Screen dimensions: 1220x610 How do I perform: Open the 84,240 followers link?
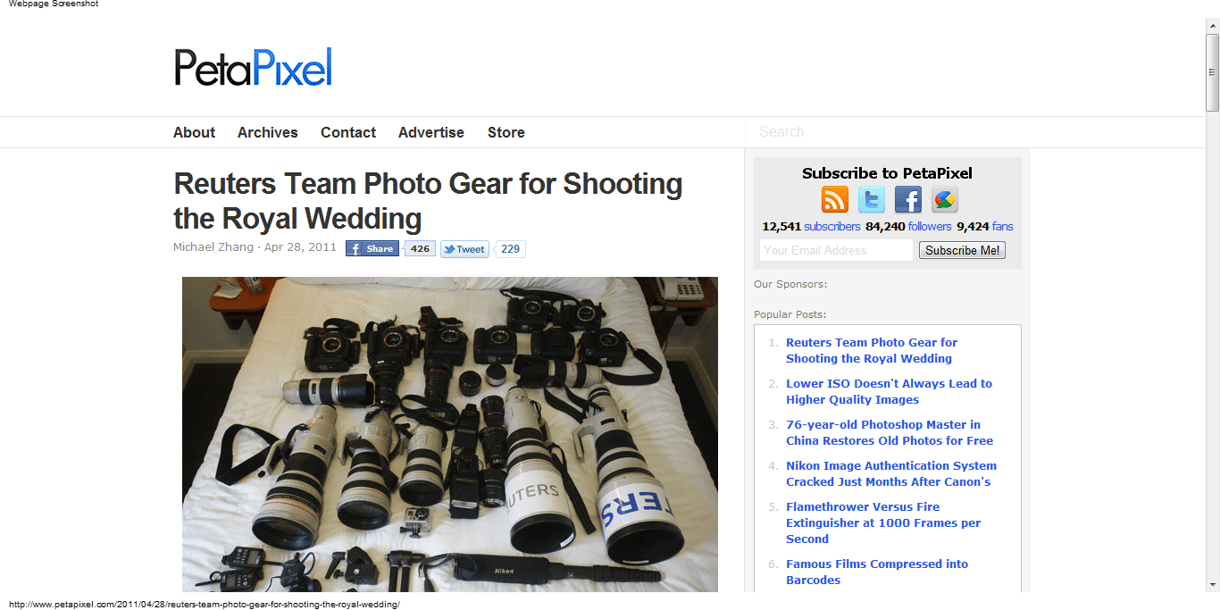[908, 226]
